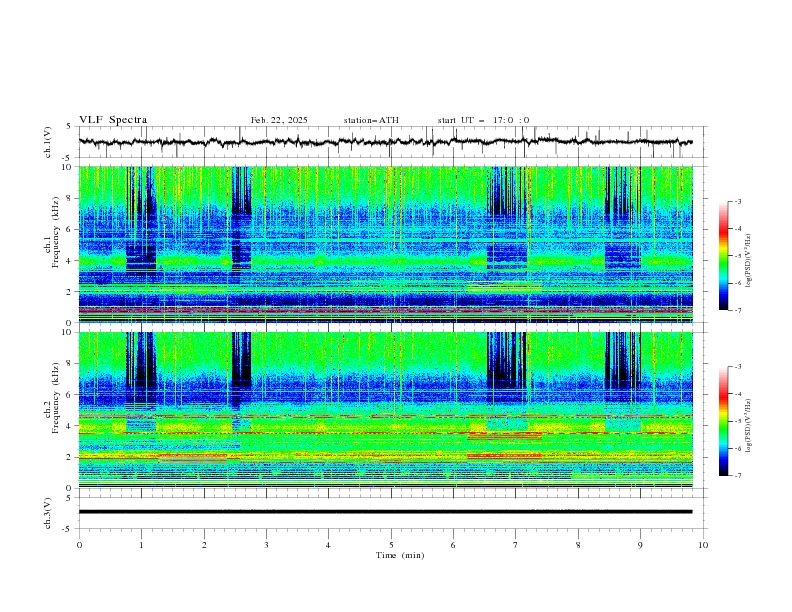Click "-7" on the ch.1 color scale

(x=738, y=310)
